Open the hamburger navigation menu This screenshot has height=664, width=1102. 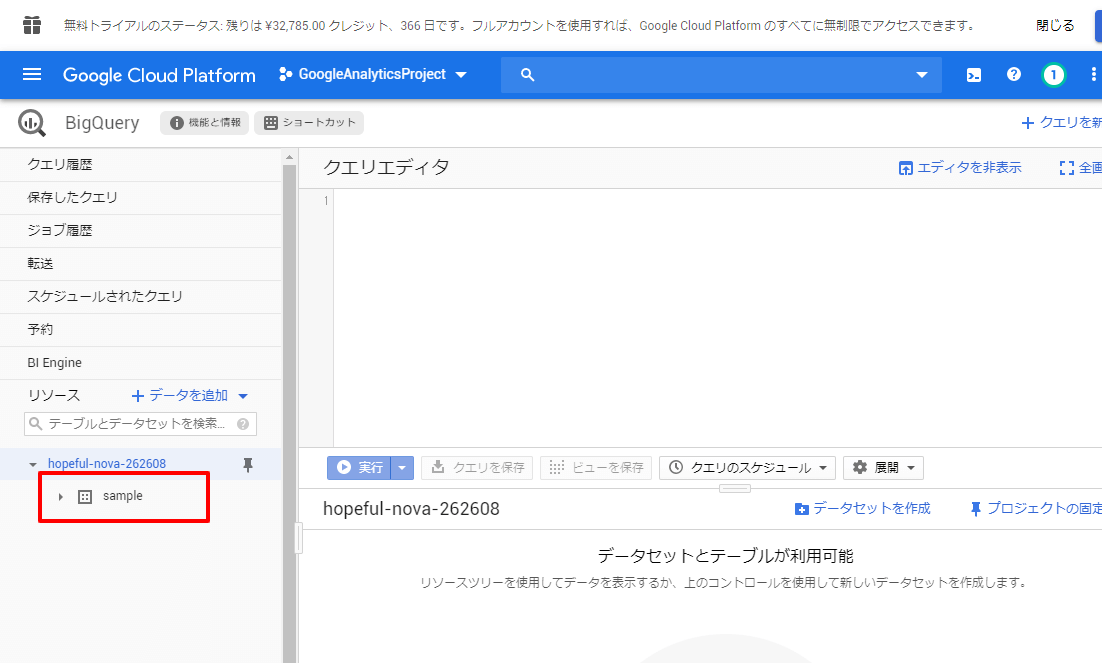(32, 75)
